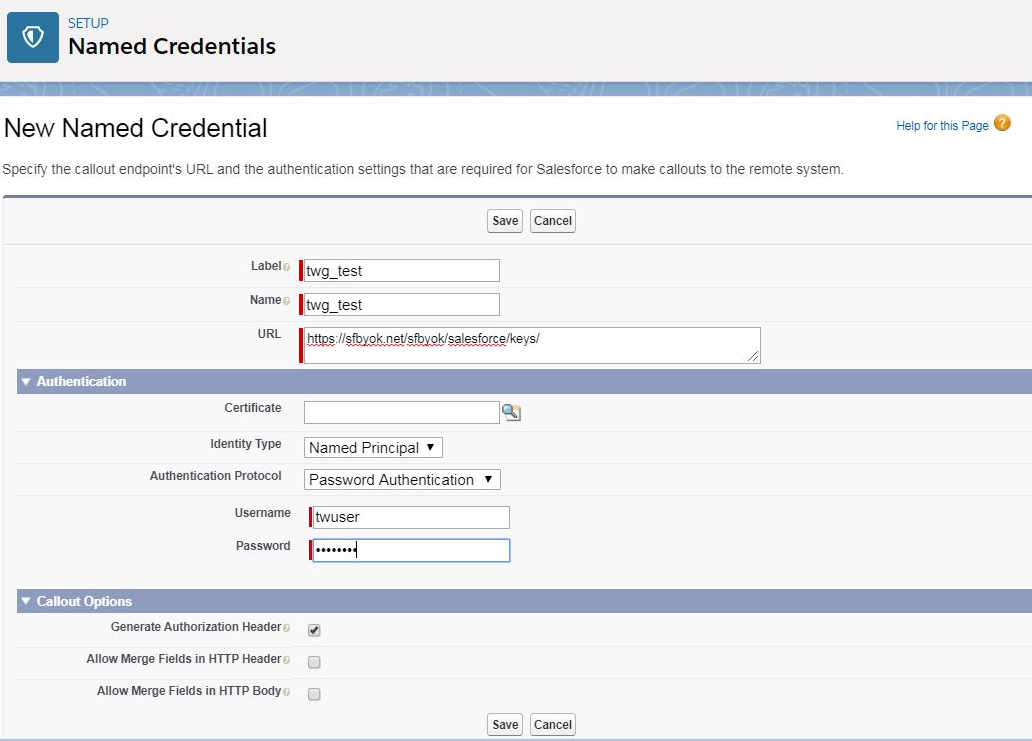The height and width of the screenshot is (741, 1032).
Task: Open the Help for this Page link
Action: (942, 126)
